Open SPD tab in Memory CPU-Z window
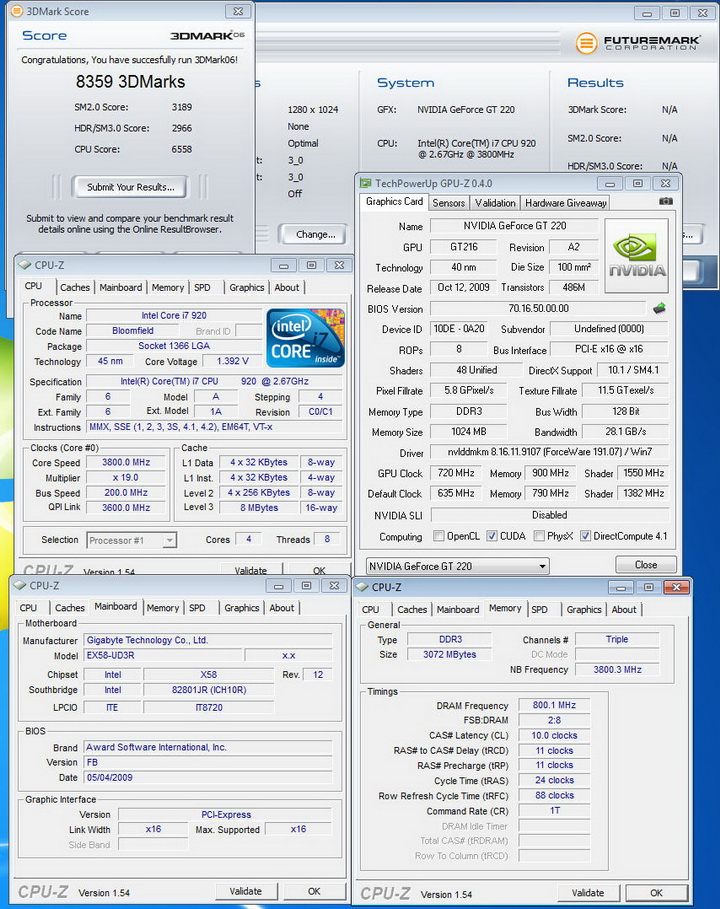The width and height of the screenshot is (720, 909). coord(539,609)
